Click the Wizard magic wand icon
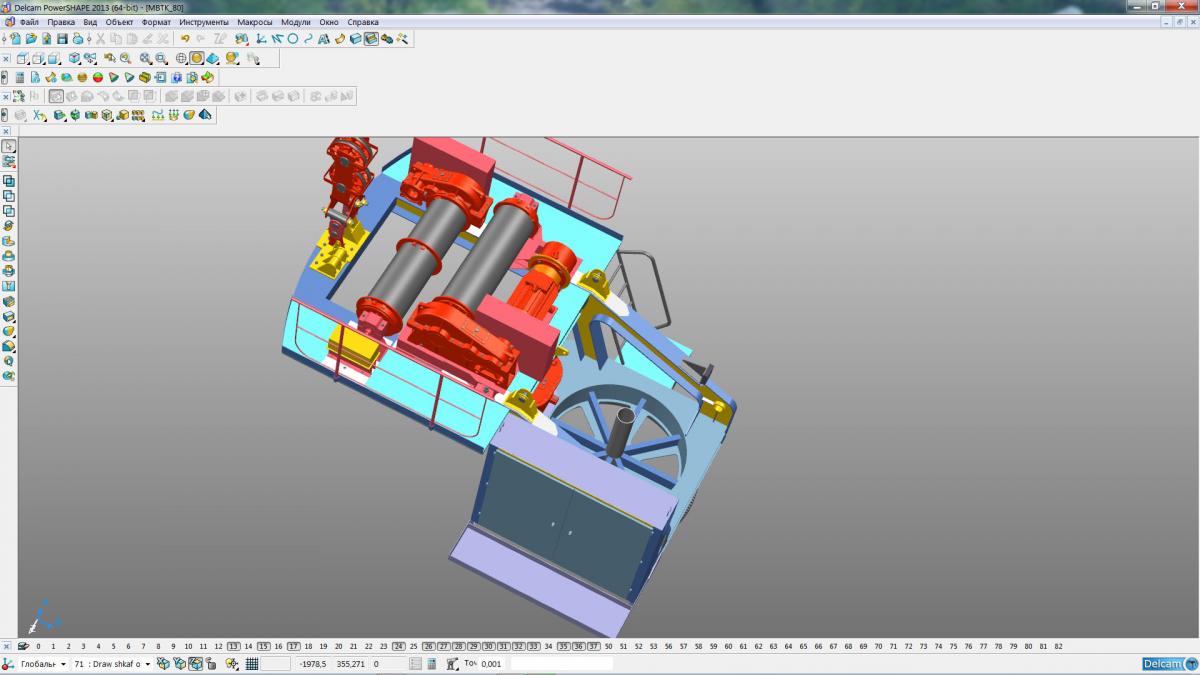This screenshot has width=1200, height=675. [x=402, y=39]
